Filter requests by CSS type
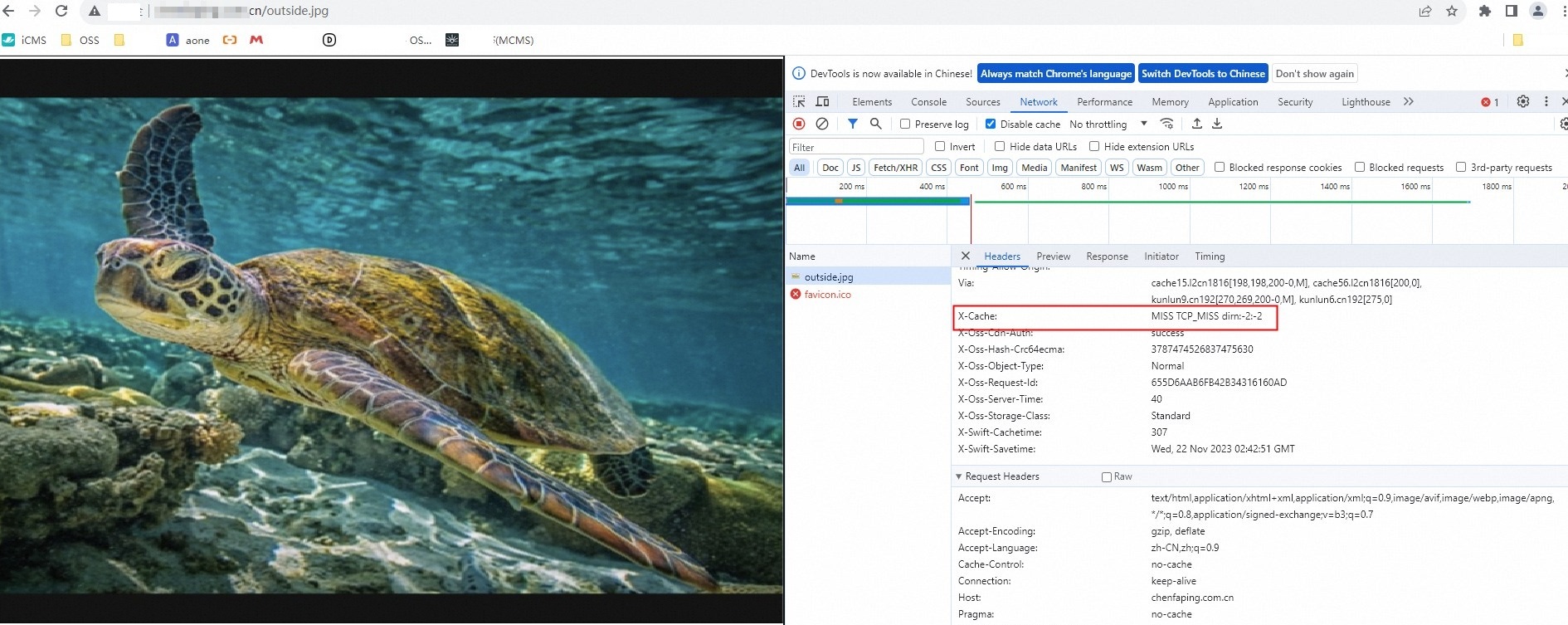 coord(938,168)
